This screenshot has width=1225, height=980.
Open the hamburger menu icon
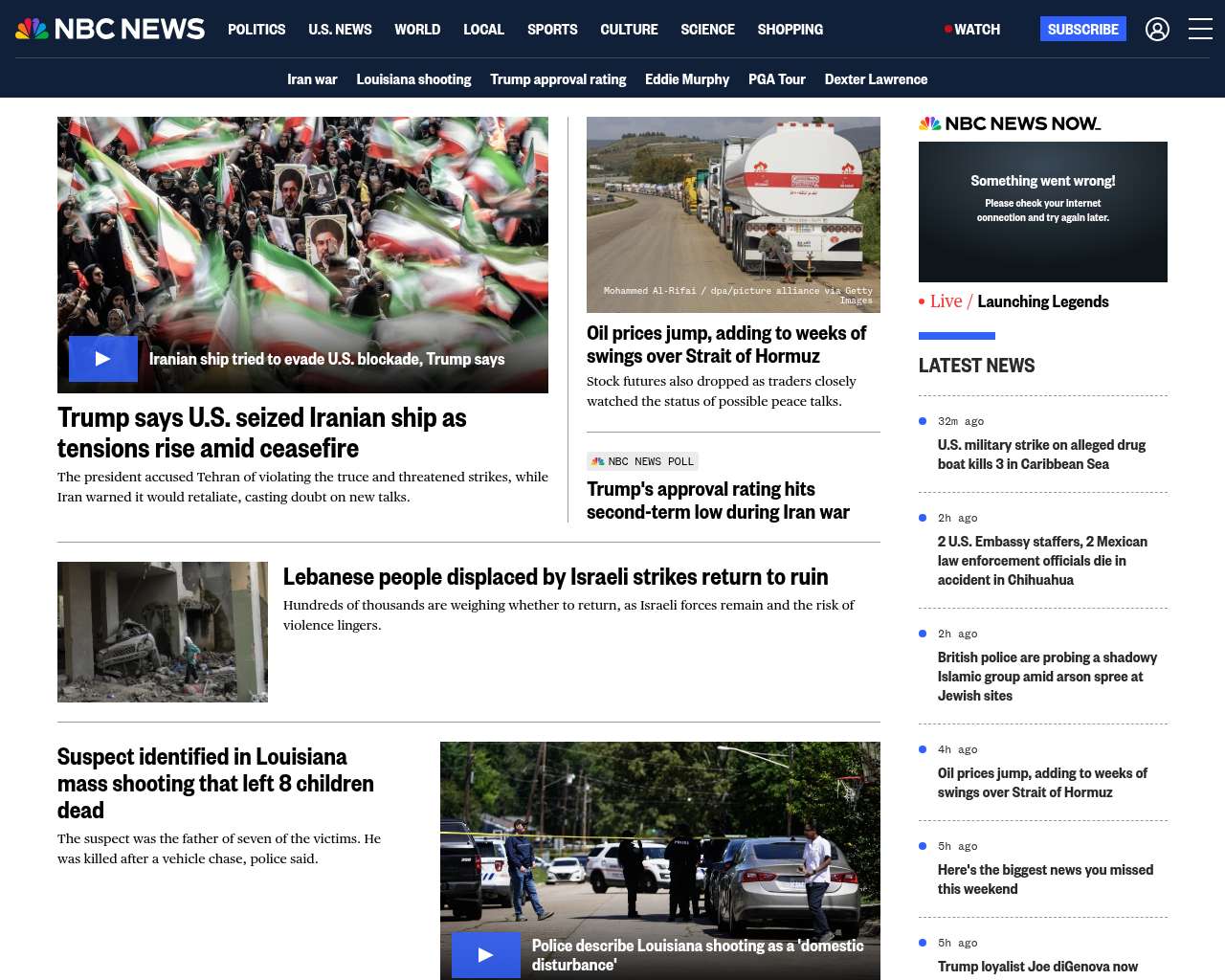1200,30
